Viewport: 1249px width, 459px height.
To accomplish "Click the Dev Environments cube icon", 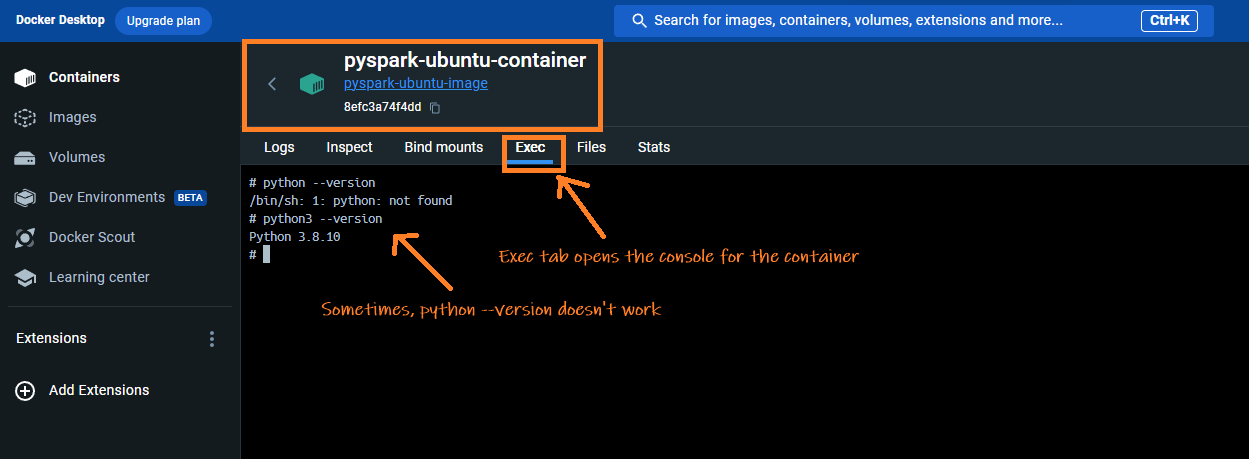I will (x=25, y=198).
